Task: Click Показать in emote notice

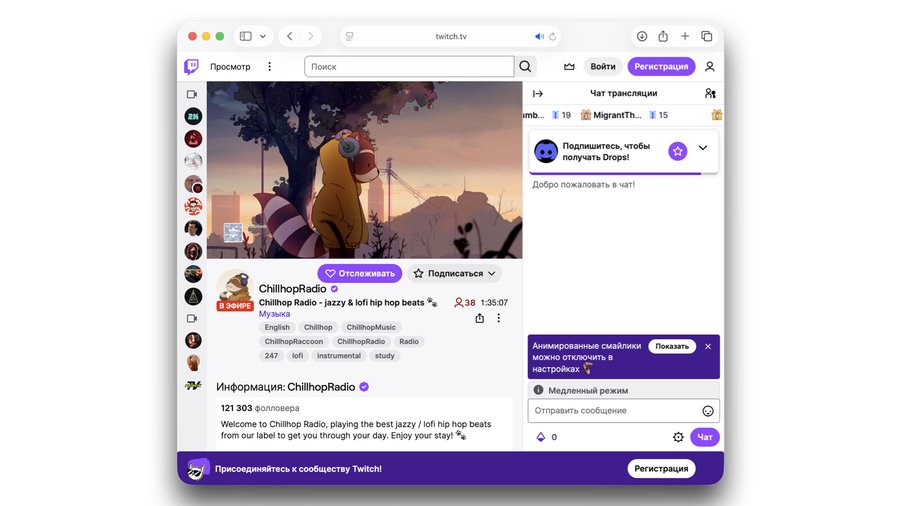Action: click(x=672, y=347)
